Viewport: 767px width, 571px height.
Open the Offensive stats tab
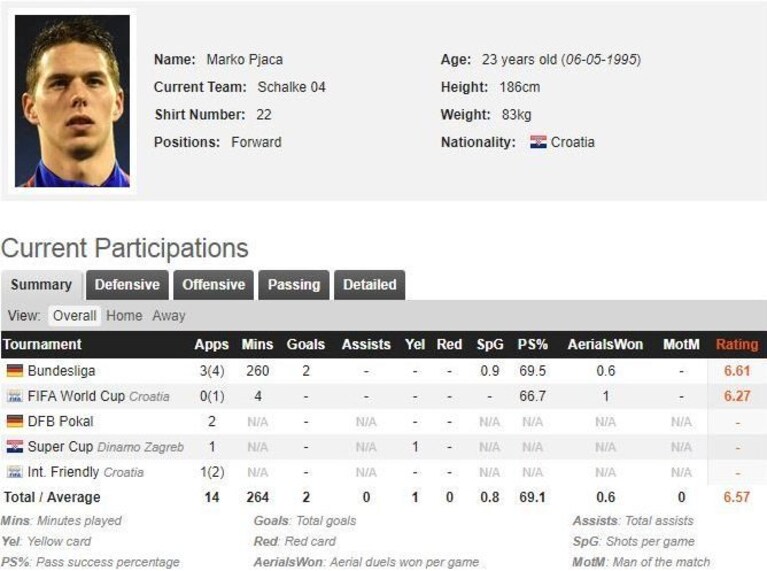pos(213,285)
